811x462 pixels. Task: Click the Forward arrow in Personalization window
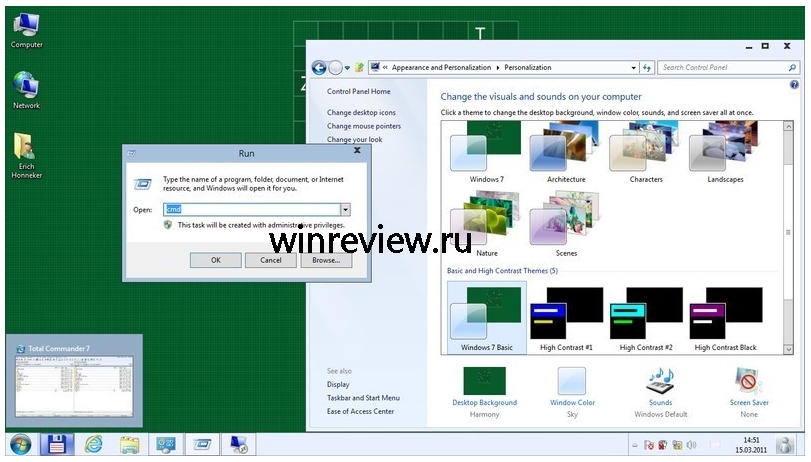pyautogui.click(x=335, y=68)
